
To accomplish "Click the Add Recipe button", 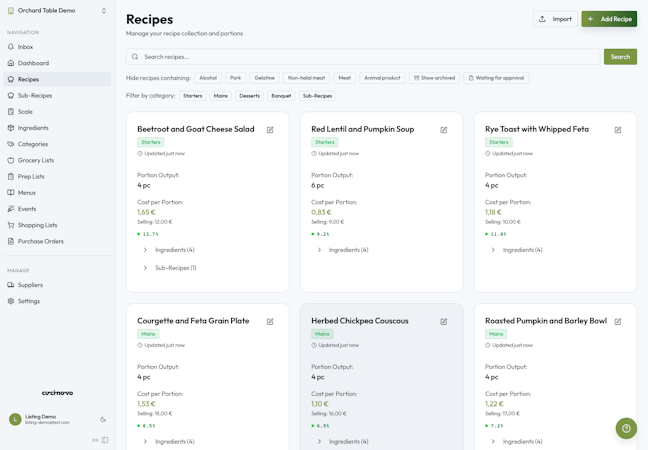I will [609, 19].
